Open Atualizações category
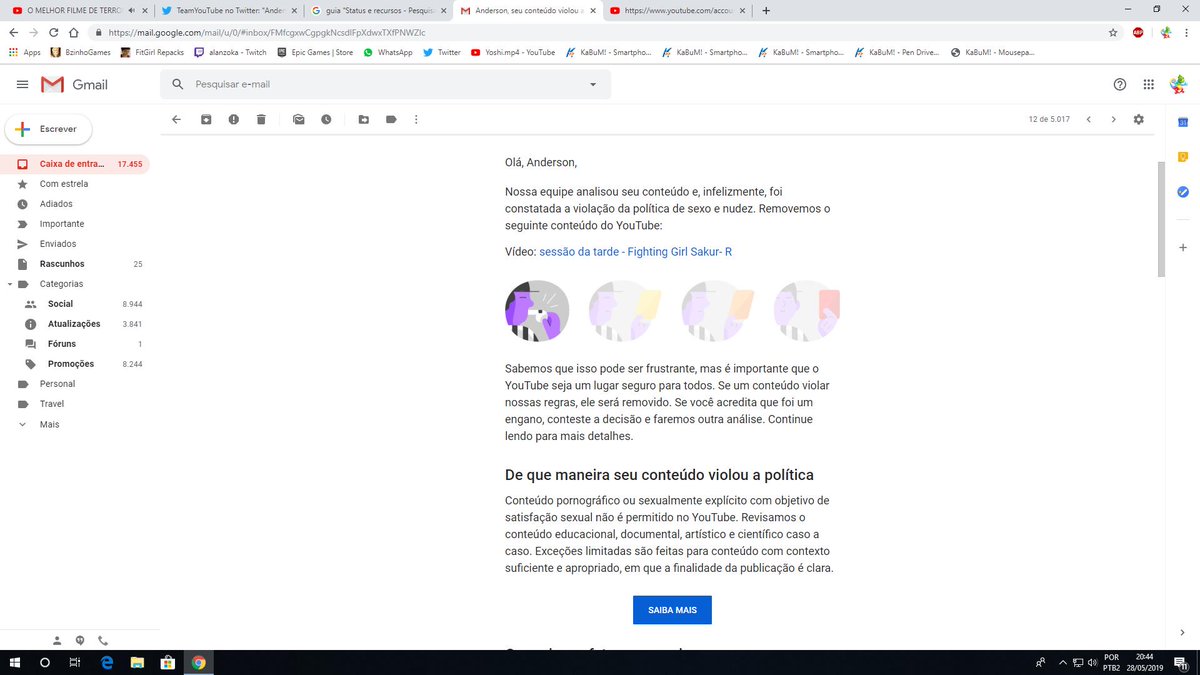This screenshot has height=675, width=1200. pos(75,324)
